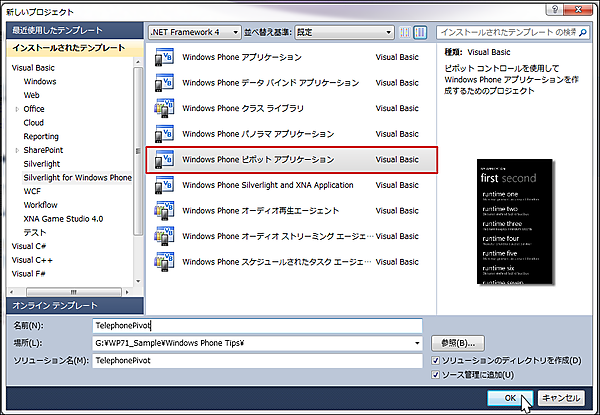600x415 pixels.
Task: Select Cloud template category
Action: tap(34, 123)
